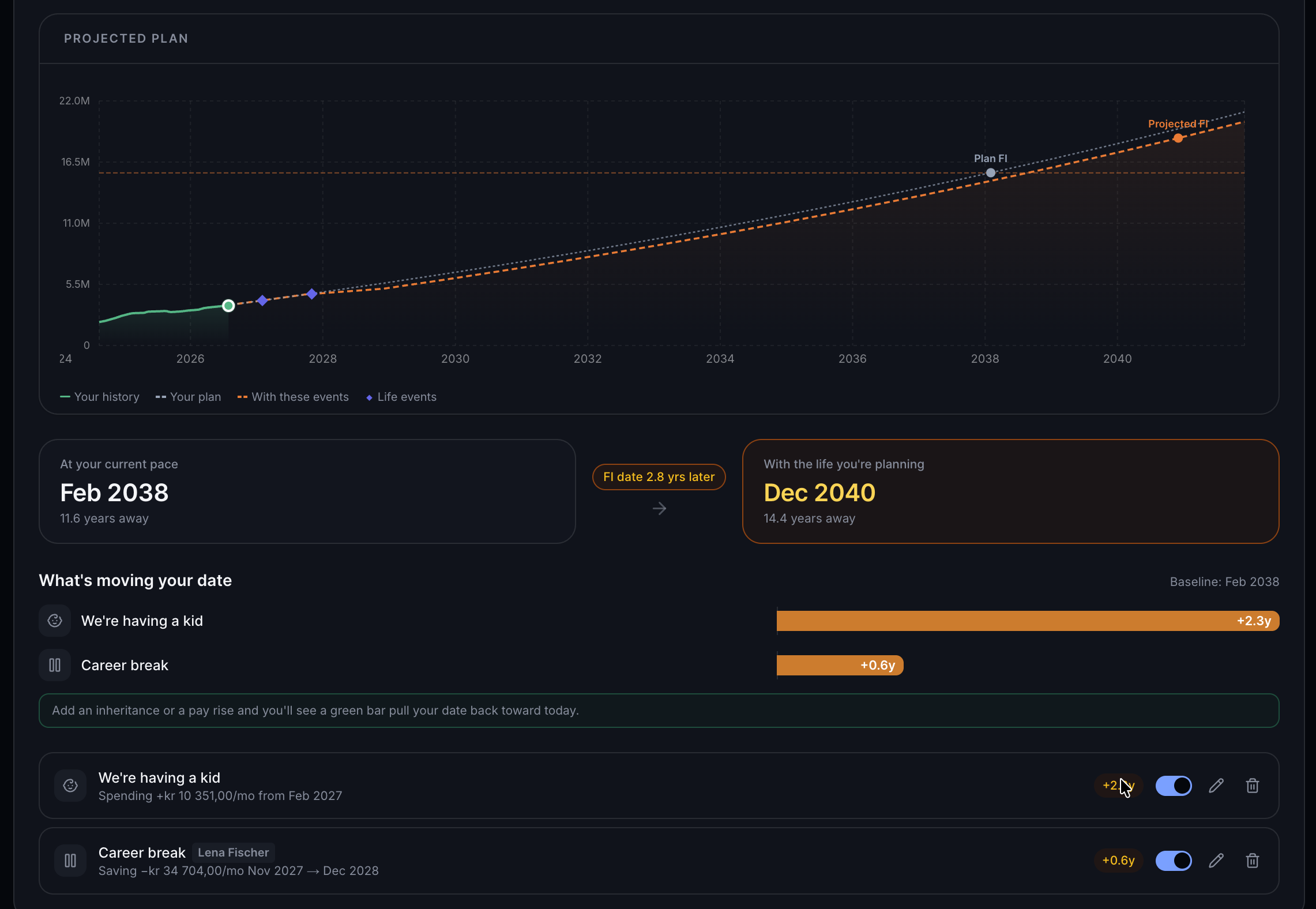Click baby icon in What's moving your date list
1316x909 pixels.
coord(55,621)
